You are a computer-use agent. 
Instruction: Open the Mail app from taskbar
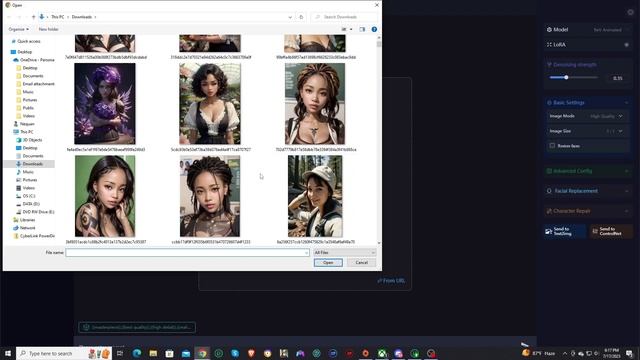(186, 353)
